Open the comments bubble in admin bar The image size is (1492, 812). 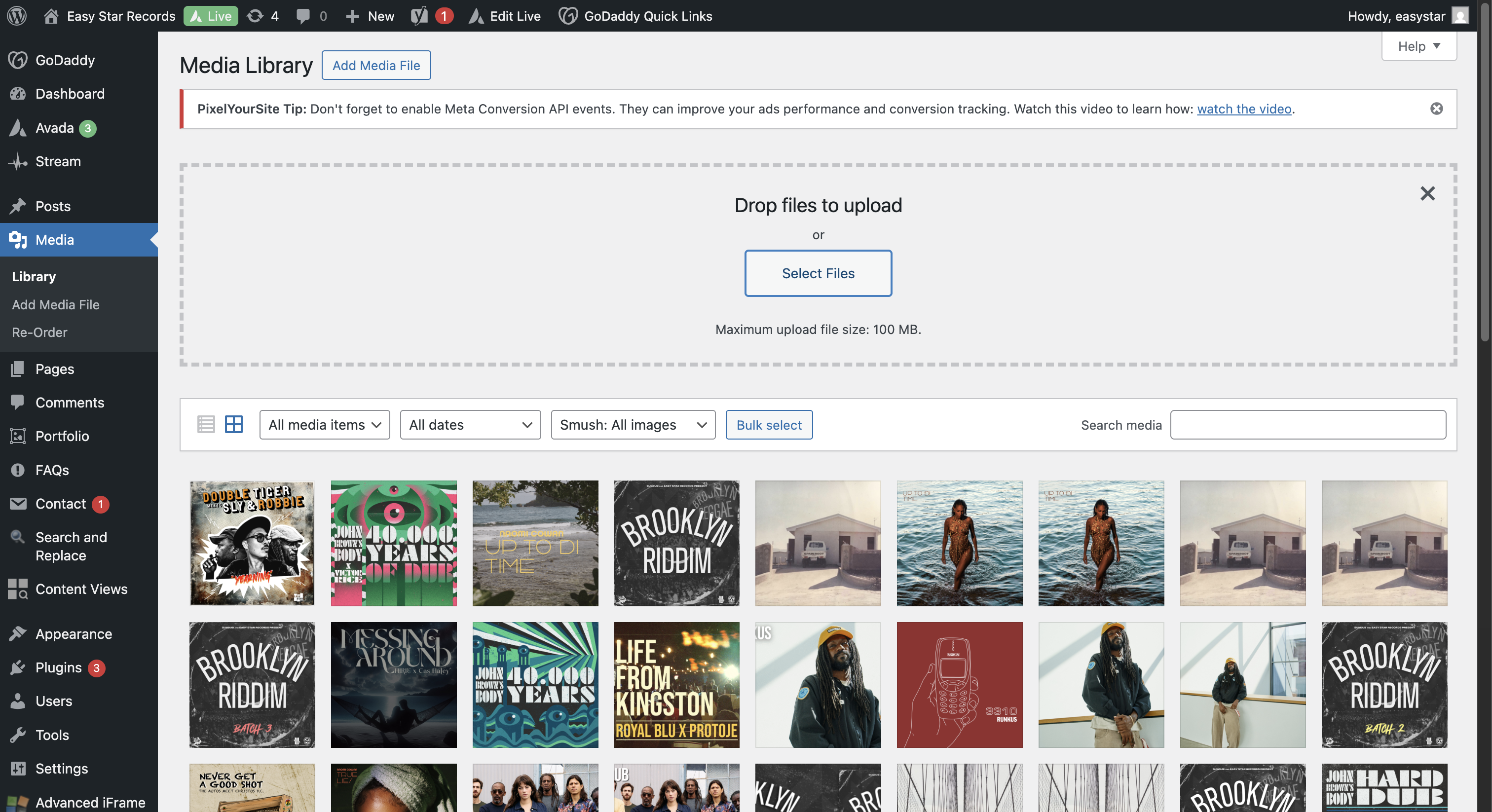(x=303, y=16)
